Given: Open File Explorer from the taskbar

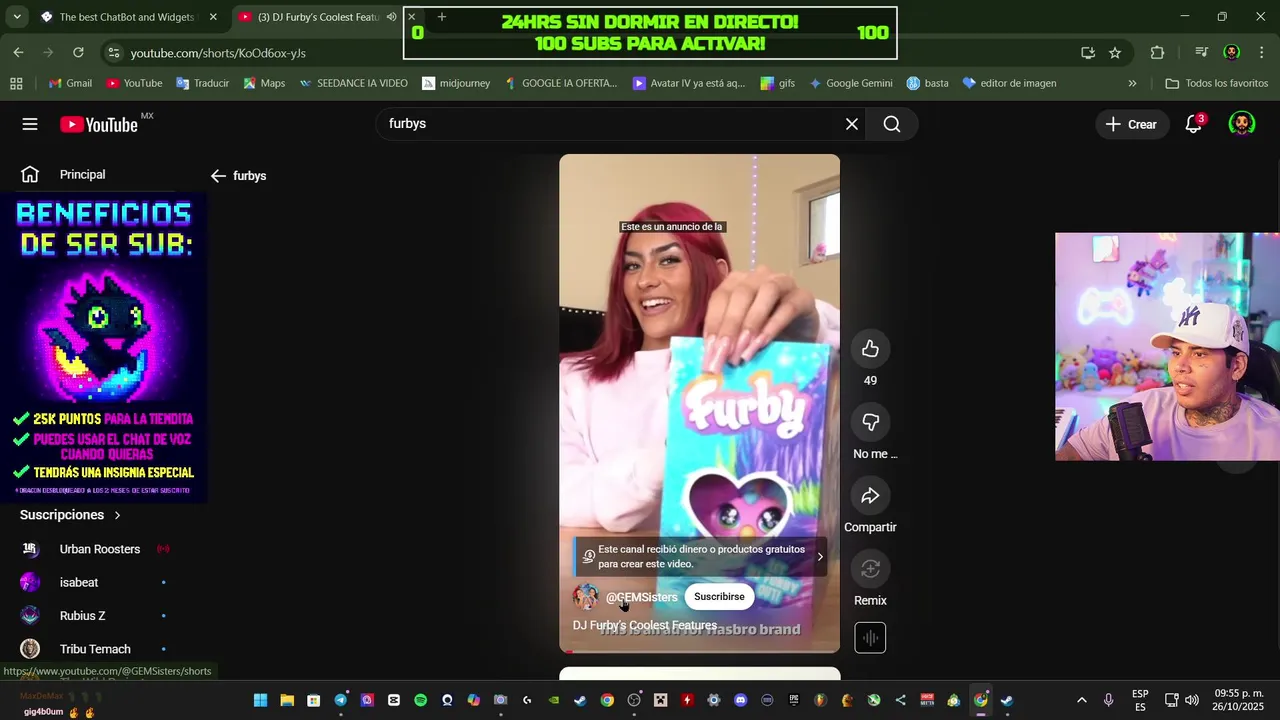Looking at the screenshot, I should [x=287, y=700].
